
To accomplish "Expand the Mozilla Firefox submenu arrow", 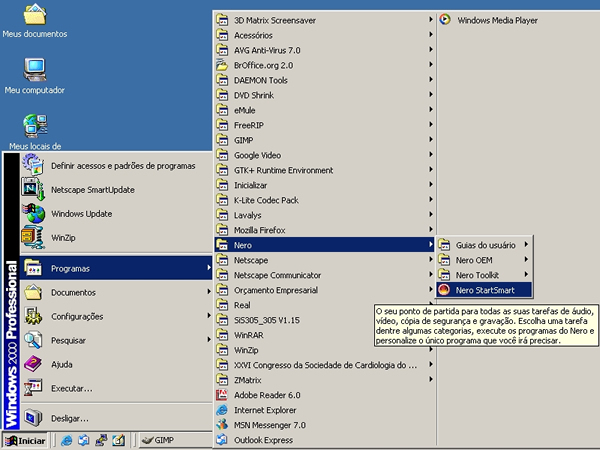I will coord(430,230).
